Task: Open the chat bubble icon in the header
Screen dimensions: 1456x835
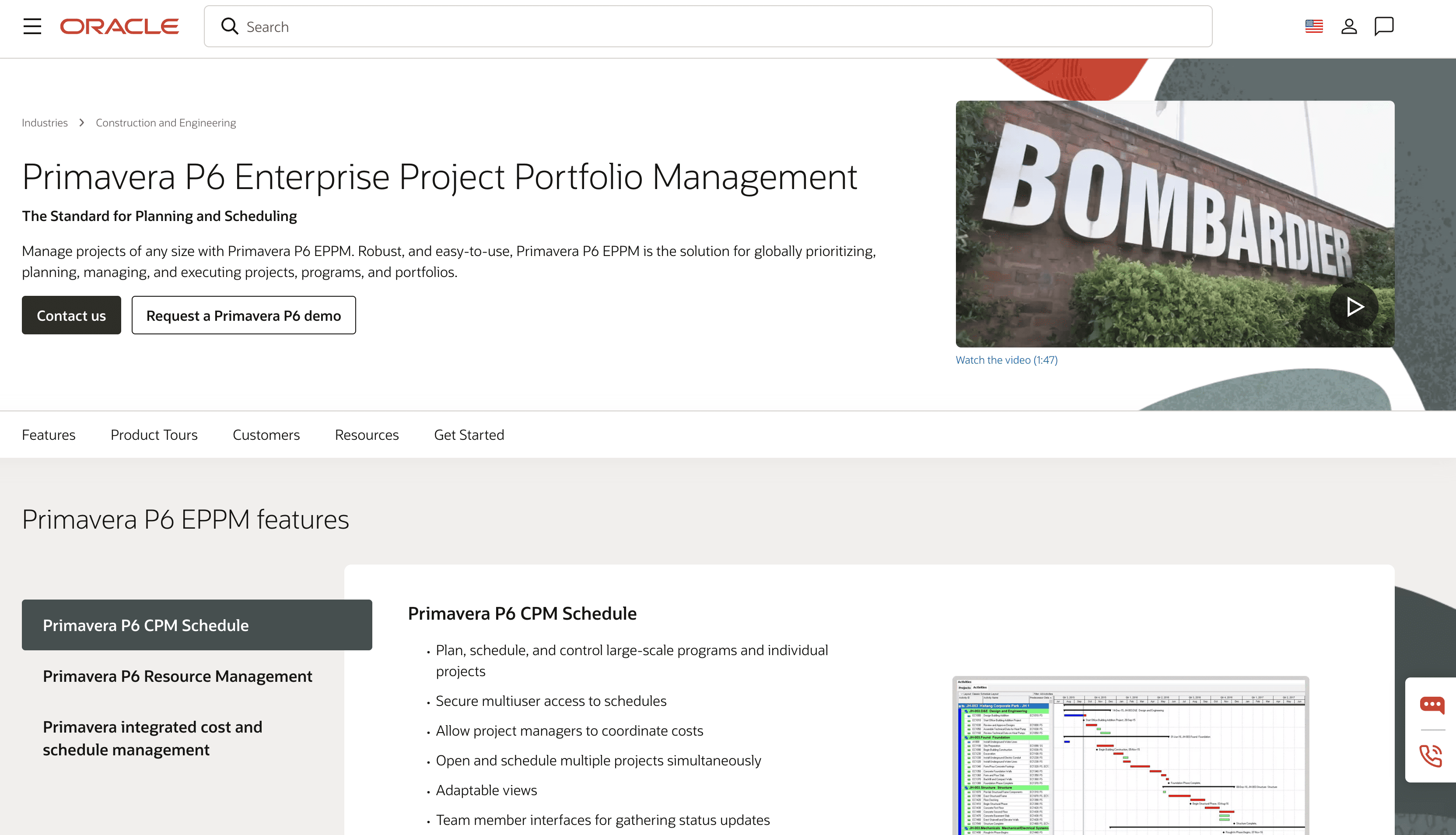Action: [1385, 26]
